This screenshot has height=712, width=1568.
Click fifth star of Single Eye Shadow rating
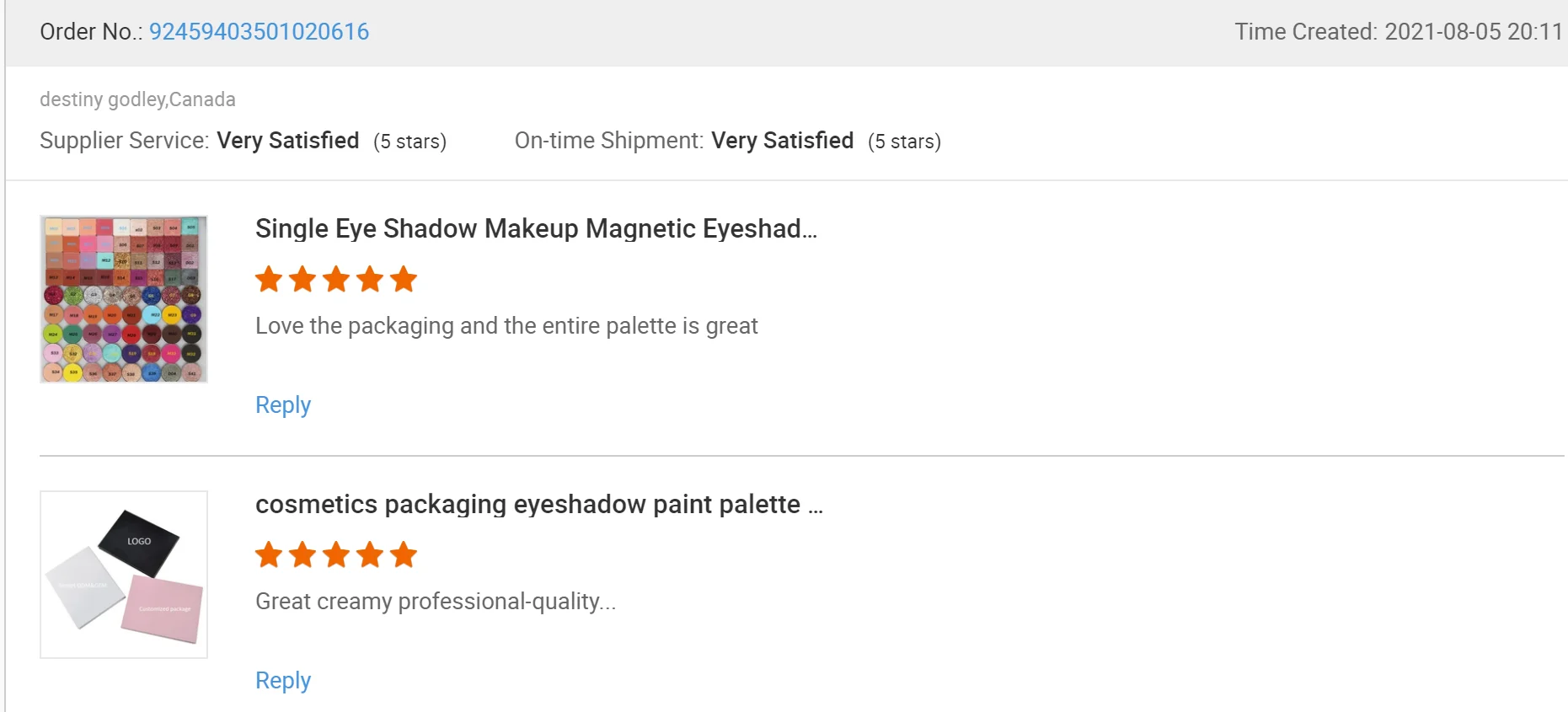404,279
